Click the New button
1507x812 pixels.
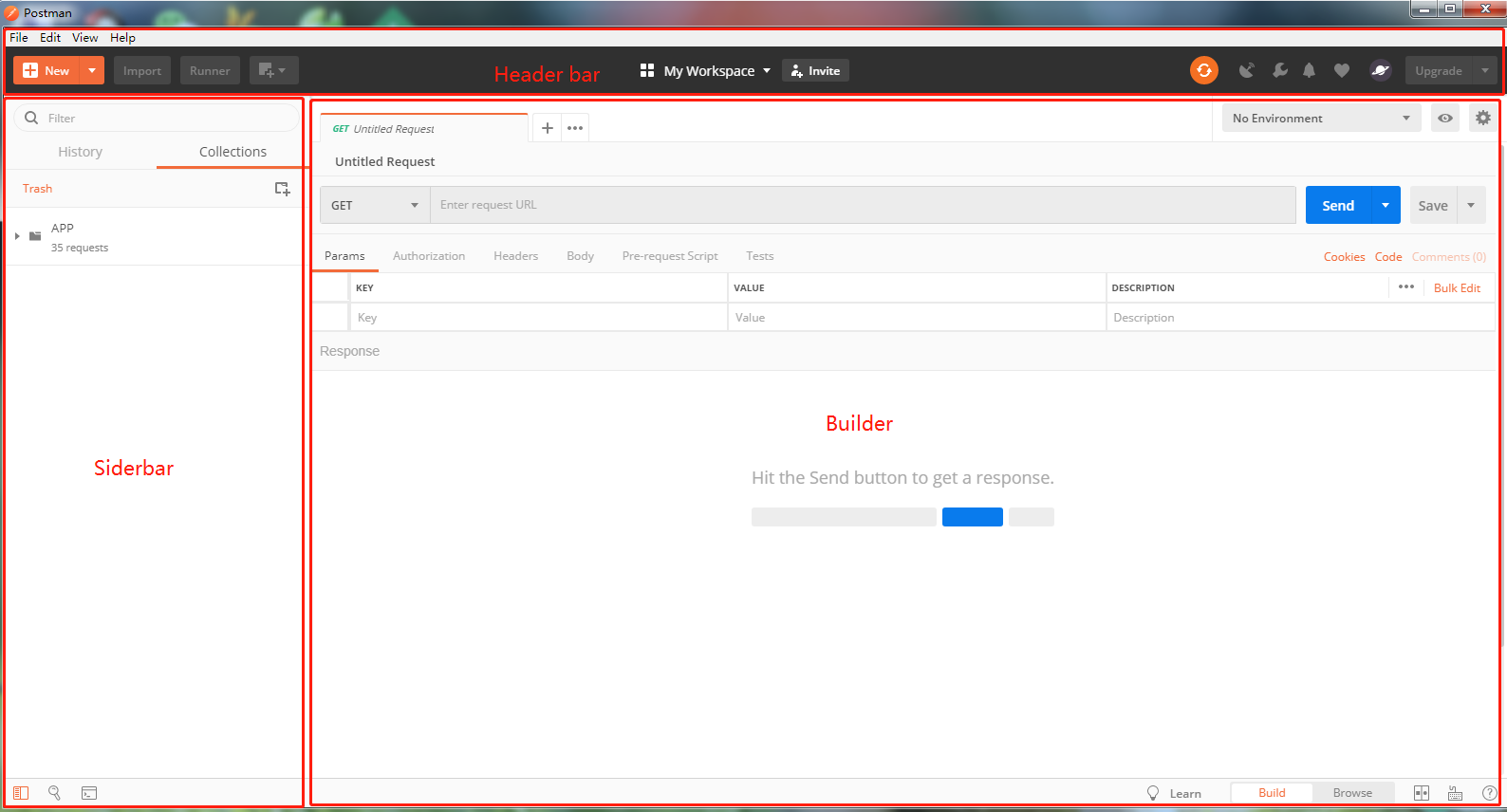click(47, 70)
